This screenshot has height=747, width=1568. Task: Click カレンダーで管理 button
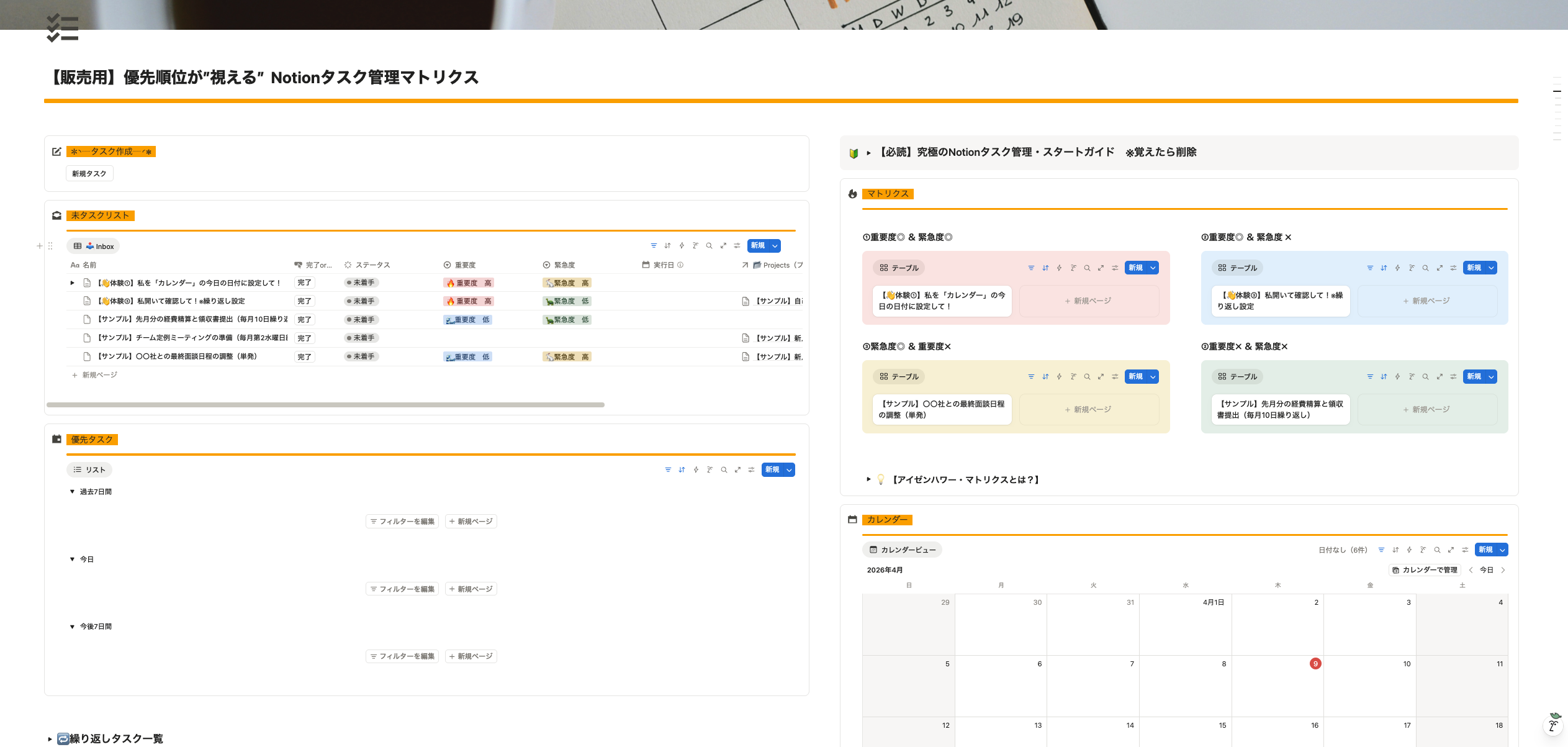[1425, 570]
